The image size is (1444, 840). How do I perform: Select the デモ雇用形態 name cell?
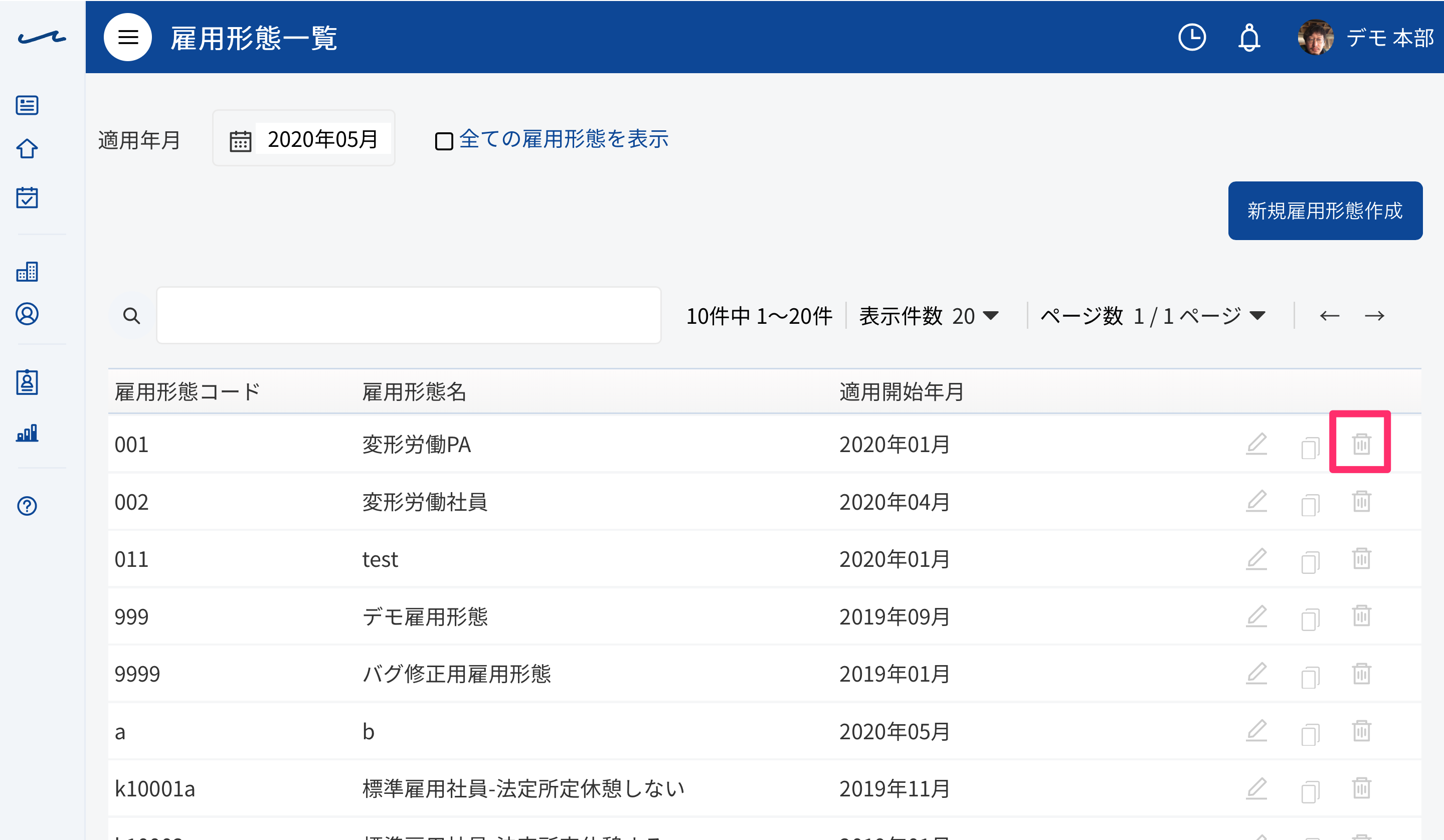(425, 616)
